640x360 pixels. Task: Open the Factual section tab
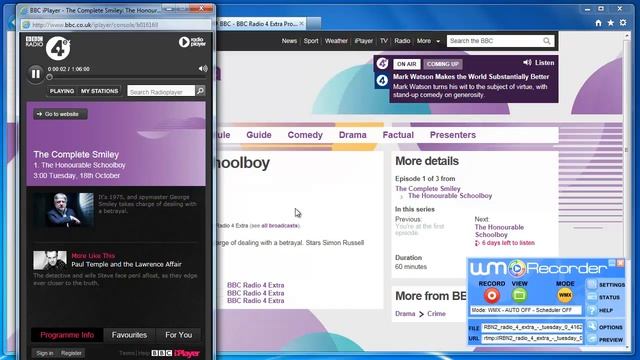coord(398,135)
